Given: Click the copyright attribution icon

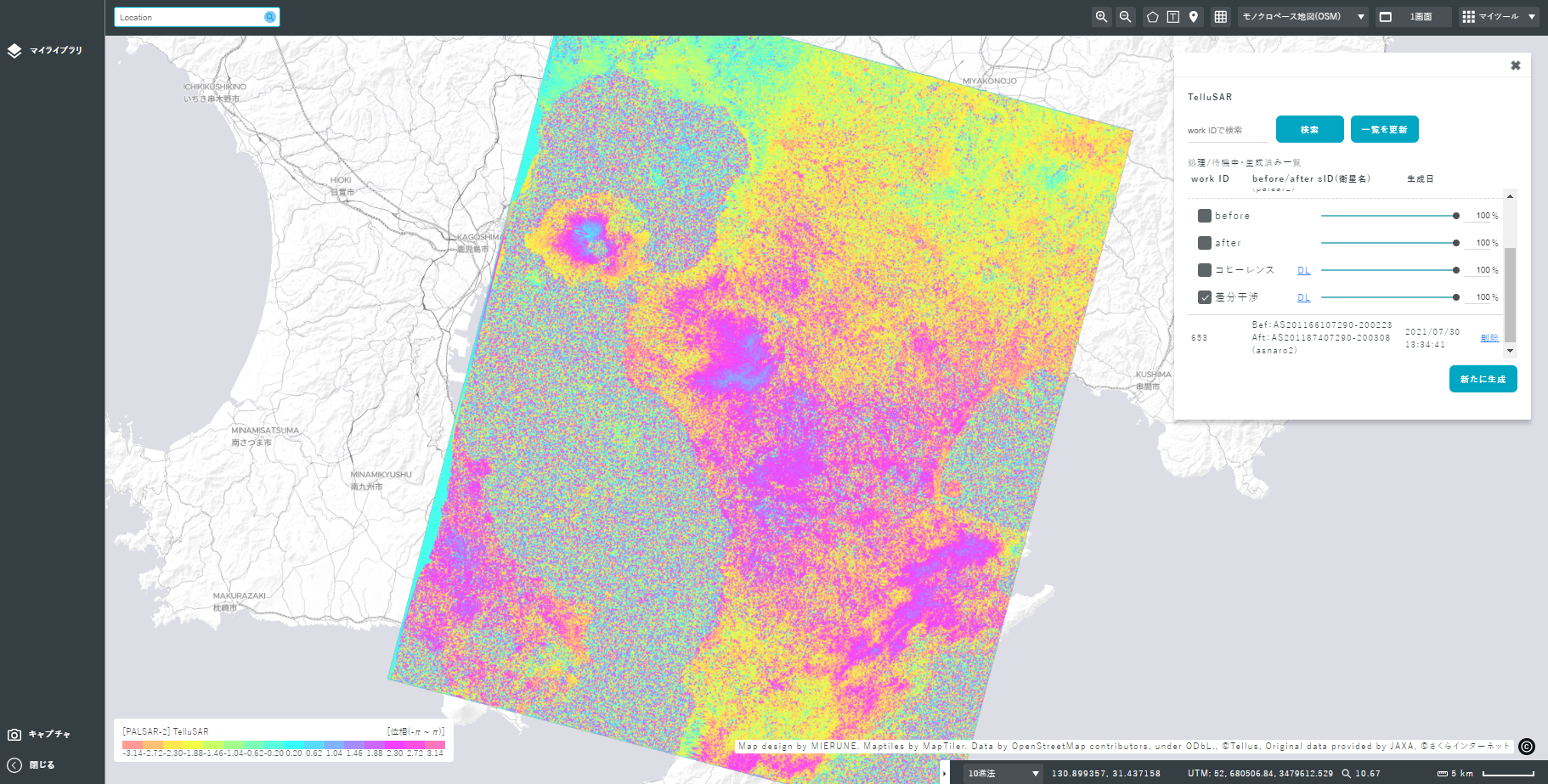Looking at the screenshot, I should (x=1527, y=747).
